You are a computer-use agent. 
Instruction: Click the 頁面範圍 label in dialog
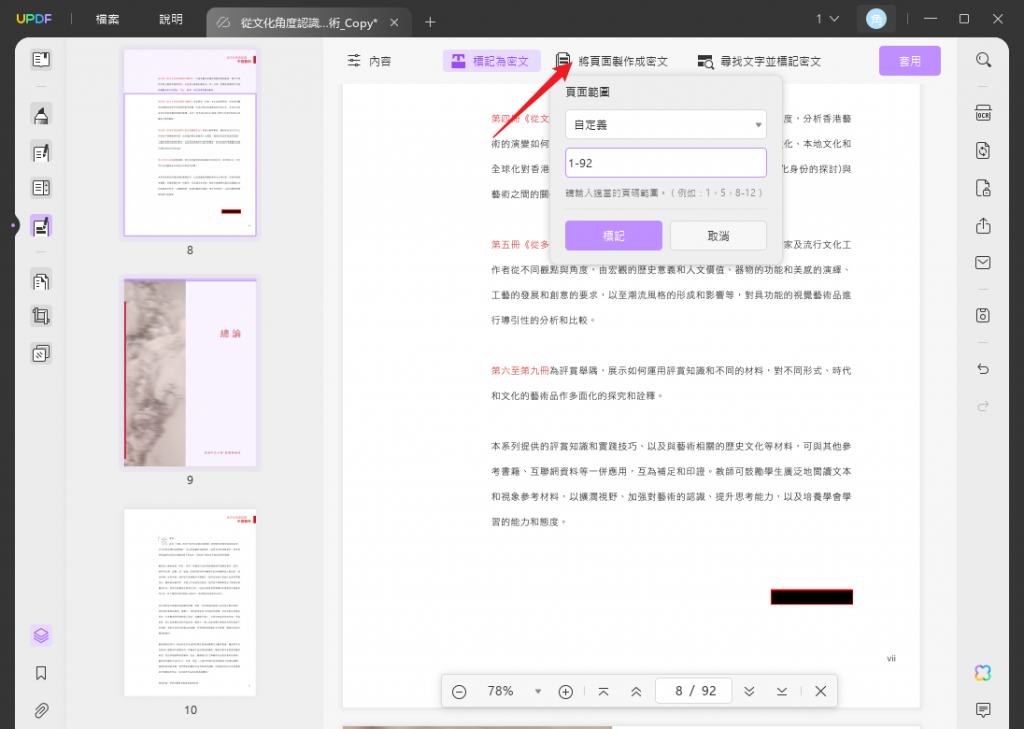(x=588, y=92)
